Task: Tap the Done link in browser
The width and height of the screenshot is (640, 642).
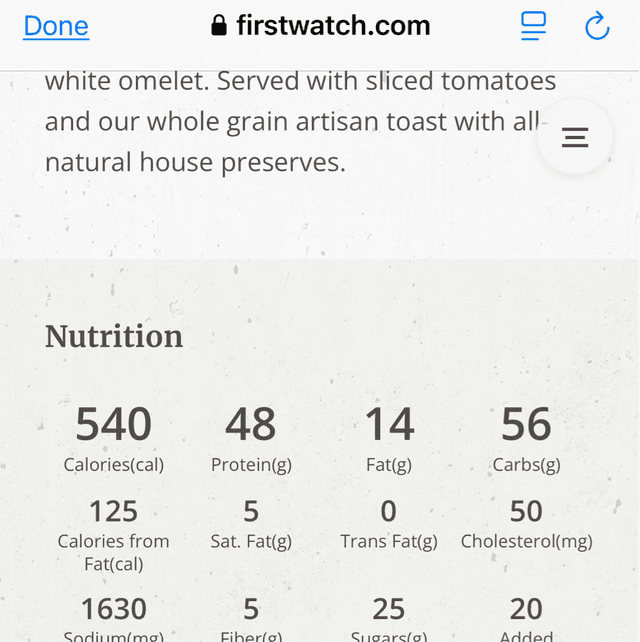Action: tap(56, 26)
